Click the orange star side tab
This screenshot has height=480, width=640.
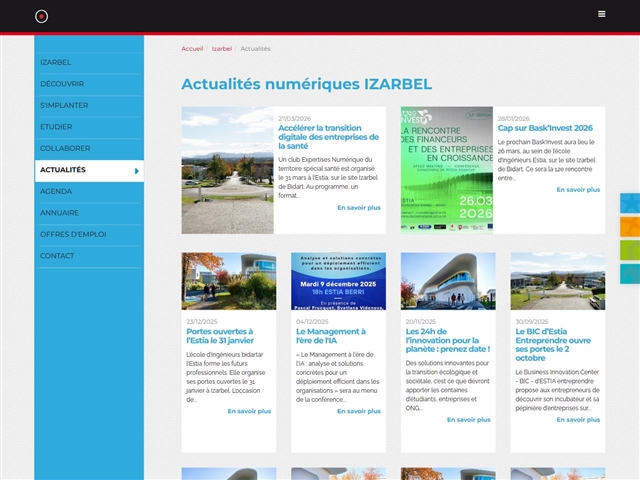630,227
